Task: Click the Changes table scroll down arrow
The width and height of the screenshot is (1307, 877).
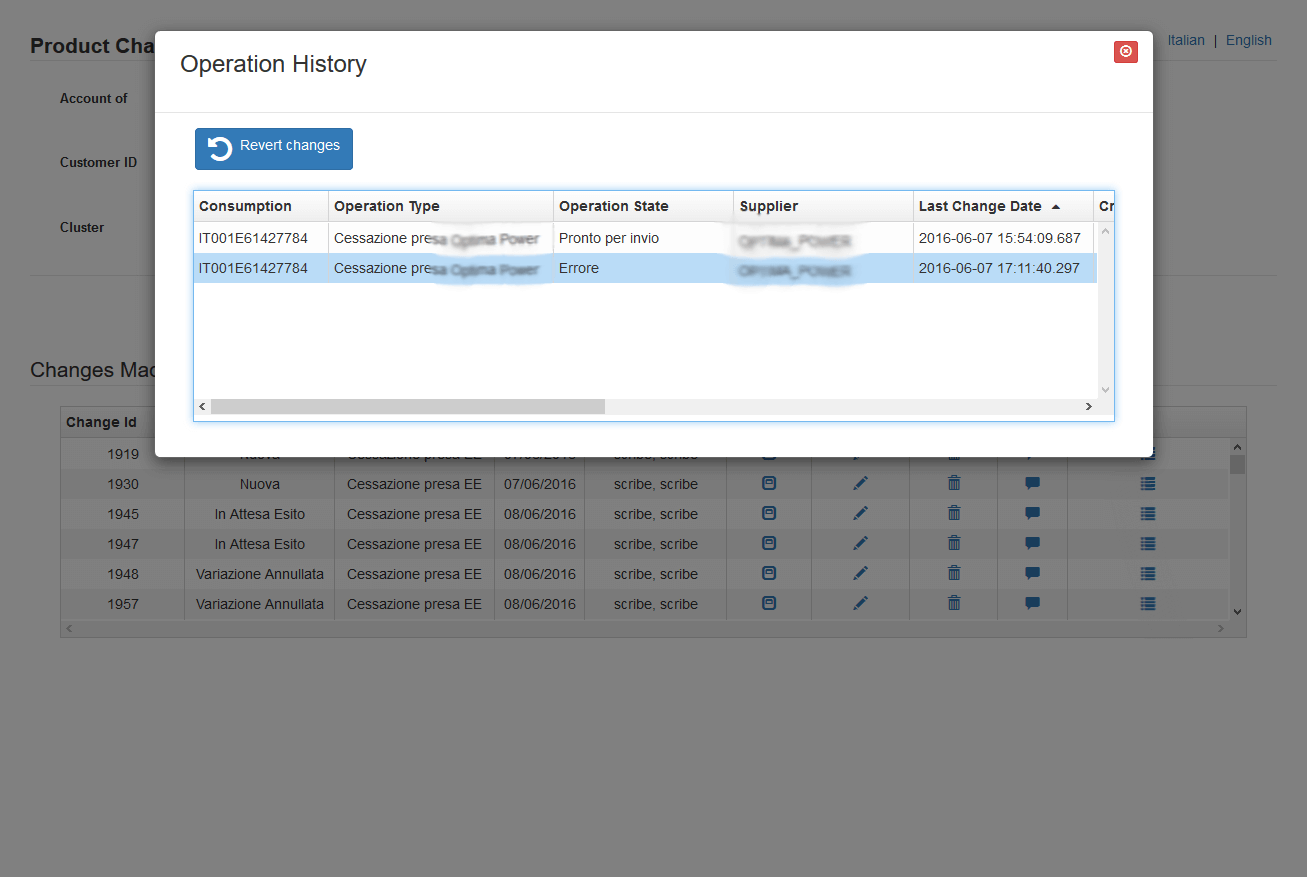Action: tap(1237, 611)
